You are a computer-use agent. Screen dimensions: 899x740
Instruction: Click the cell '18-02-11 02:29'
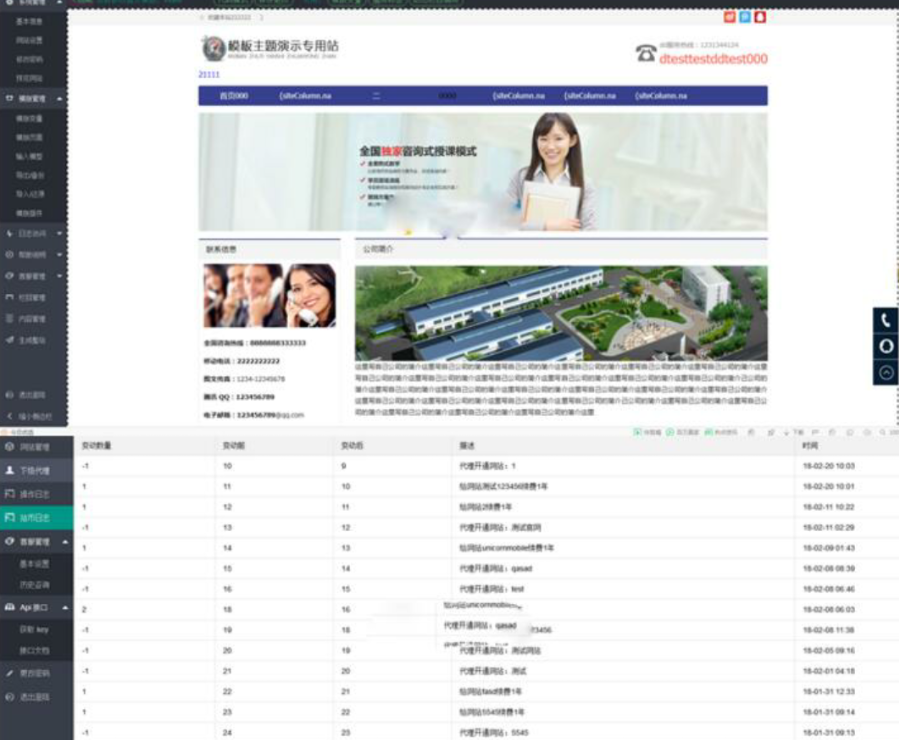(x=828, y=527)
